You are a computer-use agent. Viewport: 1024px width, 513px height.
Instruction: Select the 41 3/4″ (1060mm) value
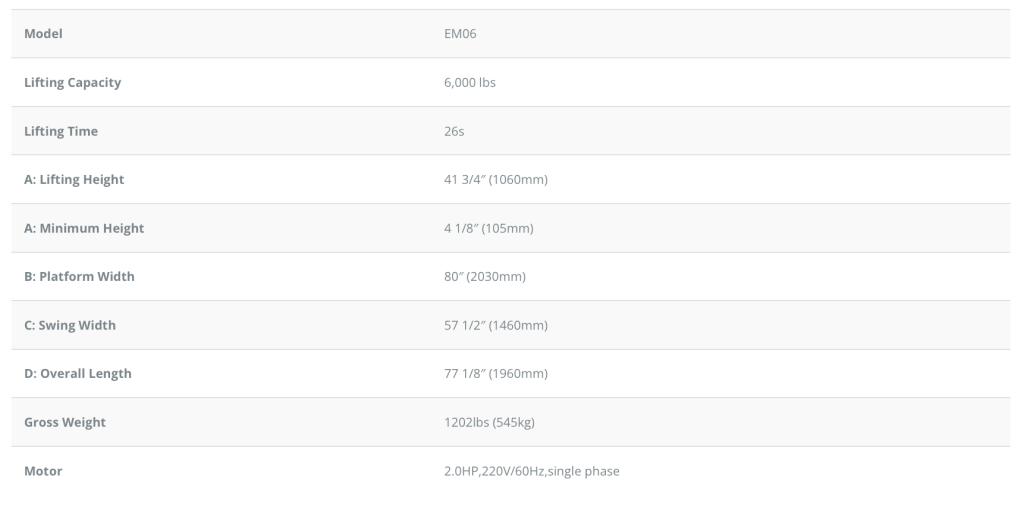(495, 180)
